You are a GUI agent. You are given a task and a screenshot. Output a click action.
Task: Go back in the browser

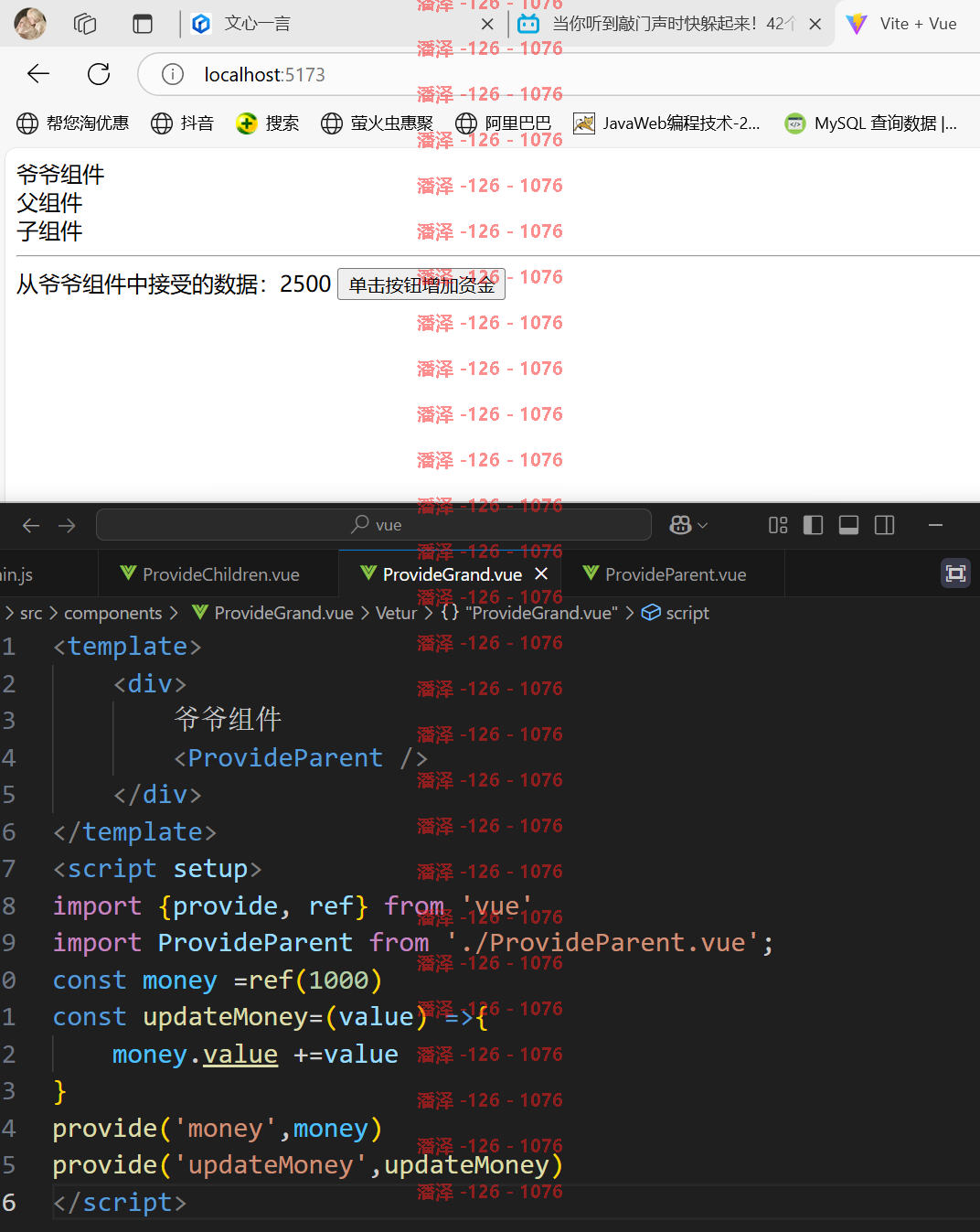[38, 74]
